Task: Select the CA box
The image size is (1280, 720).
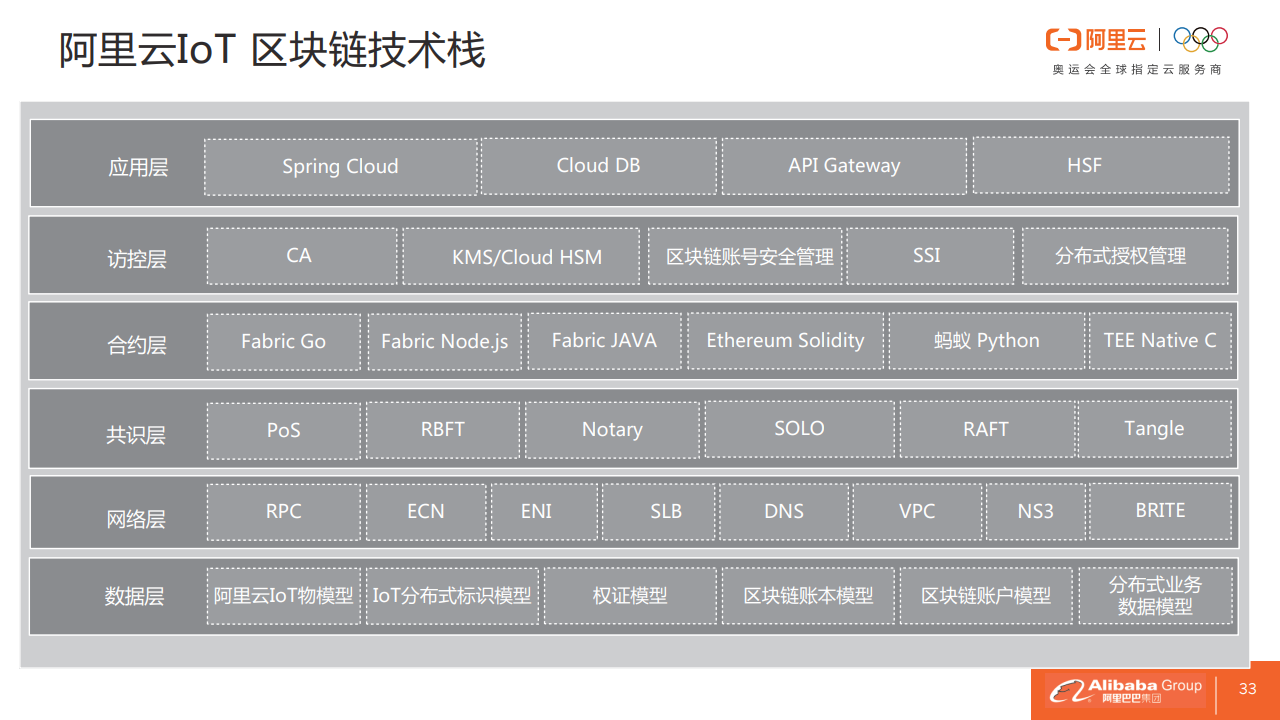Action: [x=302, y=256]
